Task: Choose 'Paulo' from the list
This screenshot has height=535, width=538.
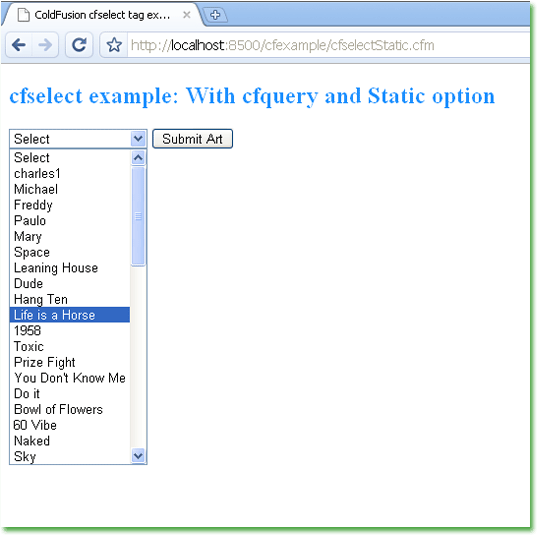Action: tap(70, 221)
